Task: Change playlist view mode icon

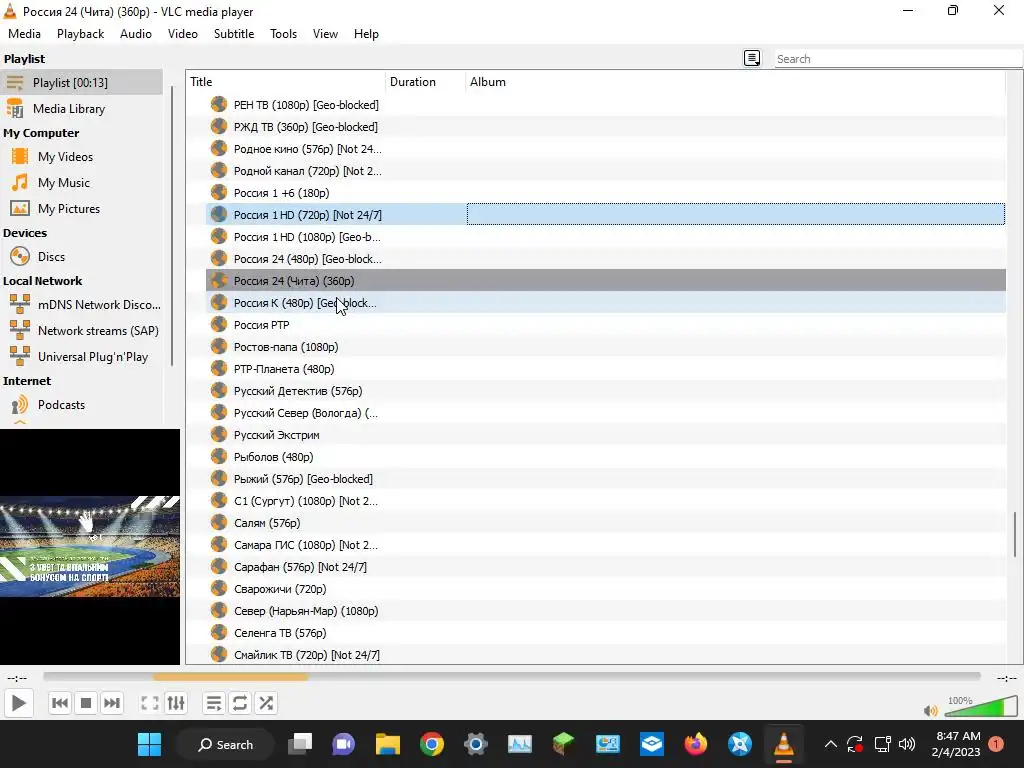Action: click(x=752, y=59)
